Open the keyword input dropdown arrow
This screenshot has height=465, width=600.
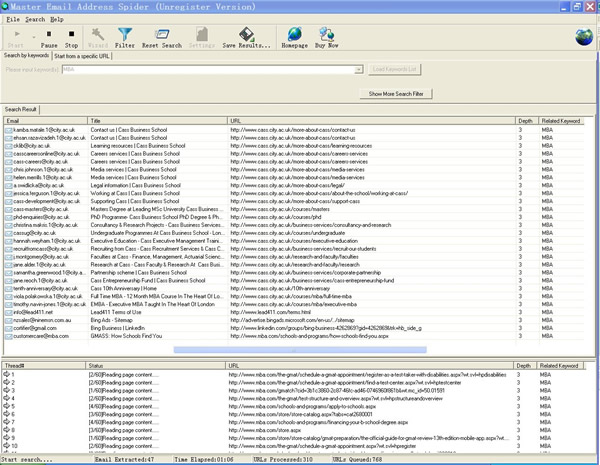click(358, 70)
